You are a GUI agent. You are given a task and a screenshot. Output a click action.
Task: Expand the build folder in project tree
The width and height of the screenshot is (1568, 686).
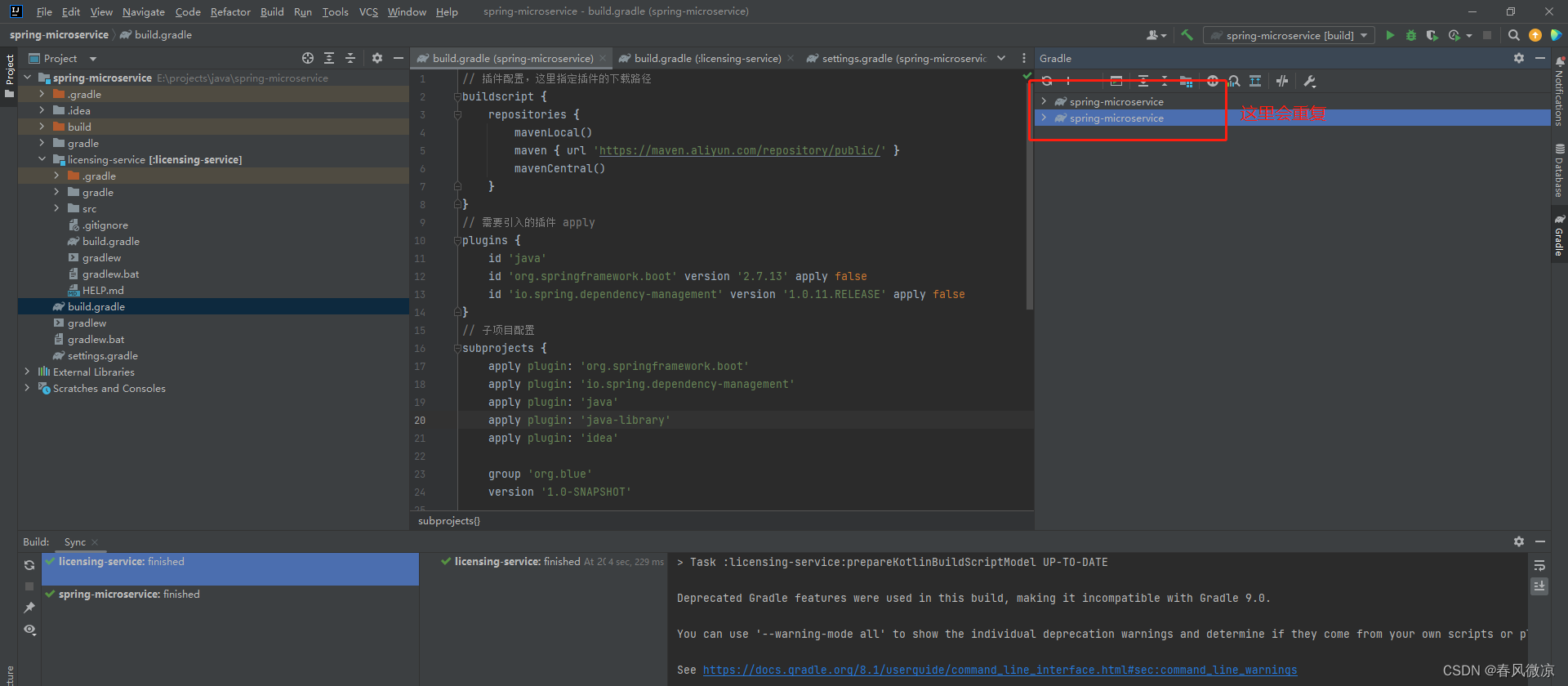tap(42, 127)
